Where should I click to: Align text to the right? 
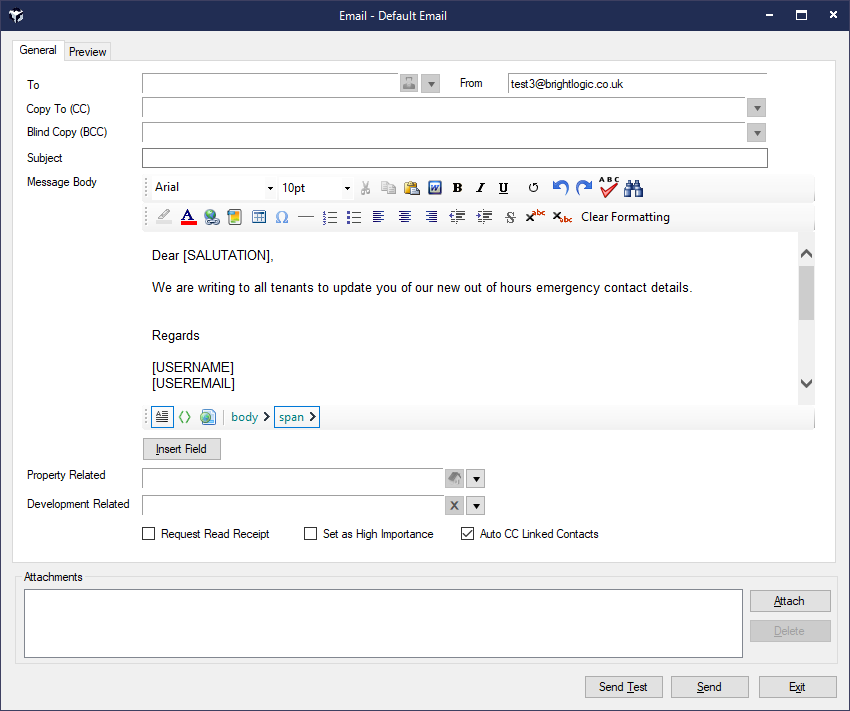coord(432,217)
